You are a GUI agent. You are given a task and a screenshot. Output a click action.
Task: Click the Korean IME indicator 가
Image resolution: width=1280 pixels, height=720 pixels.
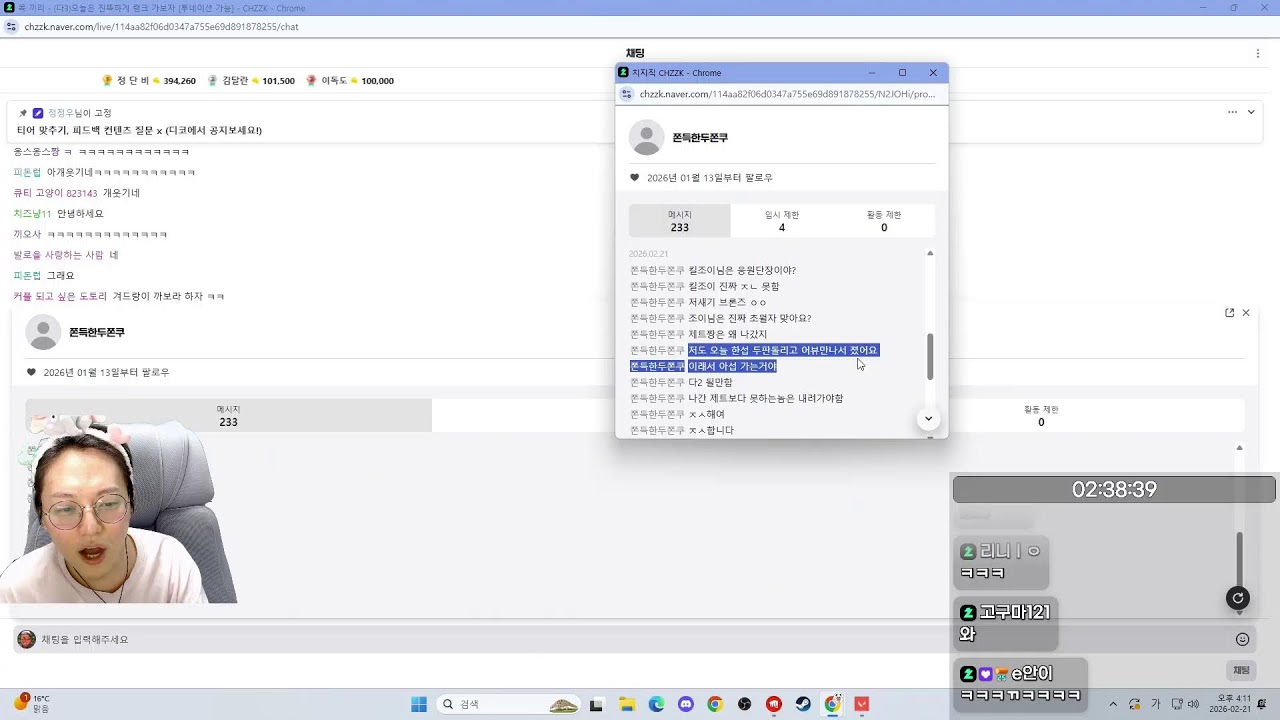[1156, 704]
